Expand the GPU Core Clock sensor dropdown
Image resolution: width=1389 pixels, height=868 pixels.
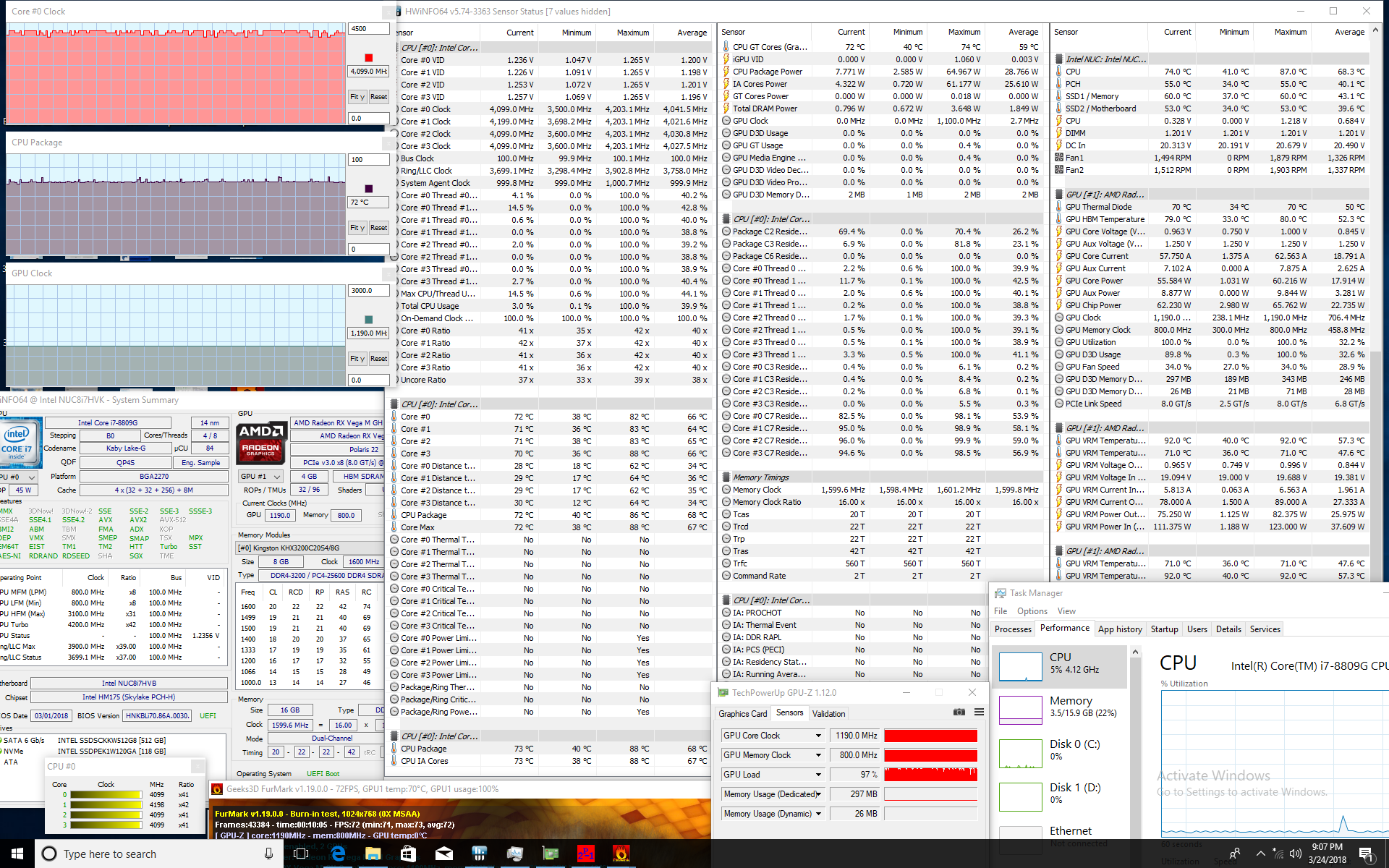(818, 736)
